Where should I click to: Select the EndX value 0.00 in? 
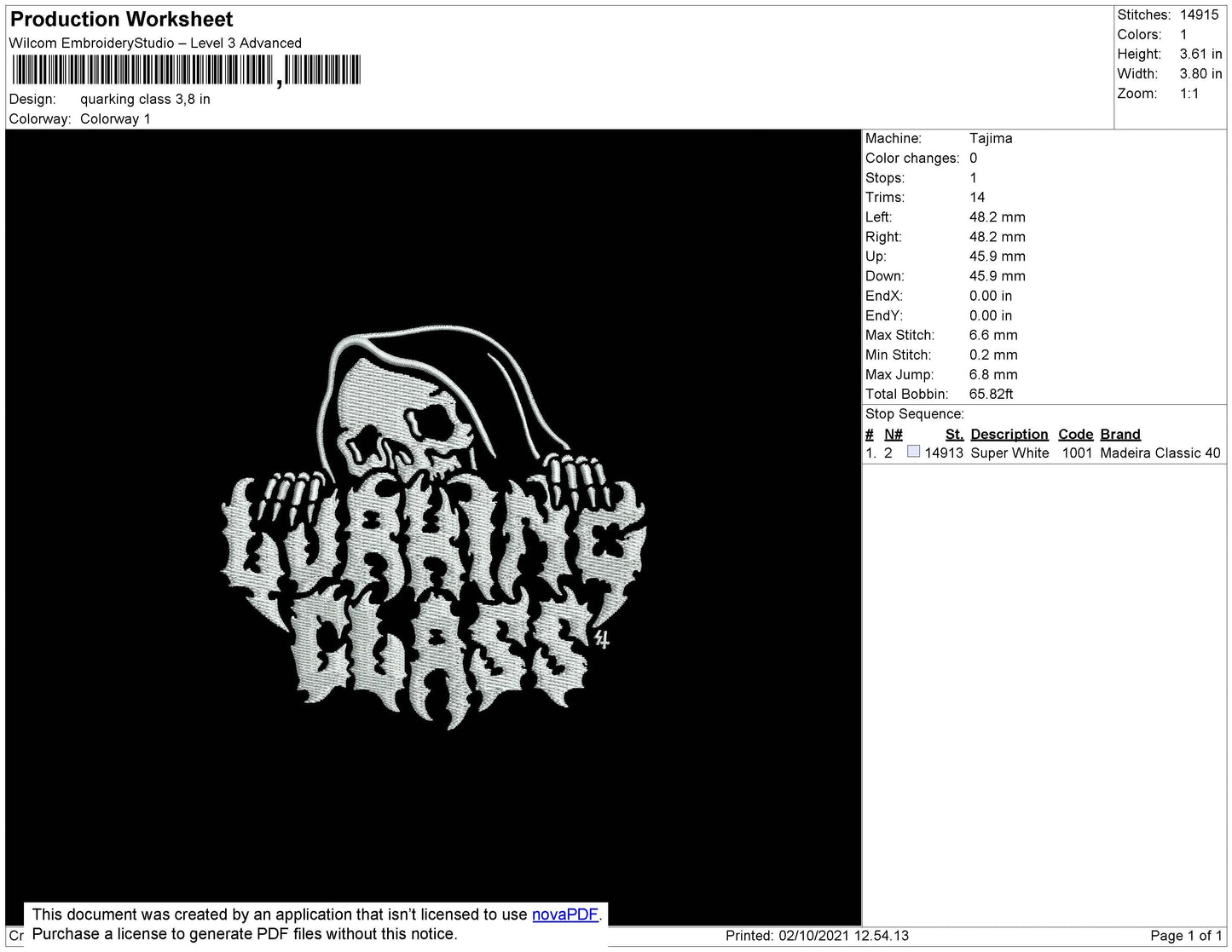(991, 296)
